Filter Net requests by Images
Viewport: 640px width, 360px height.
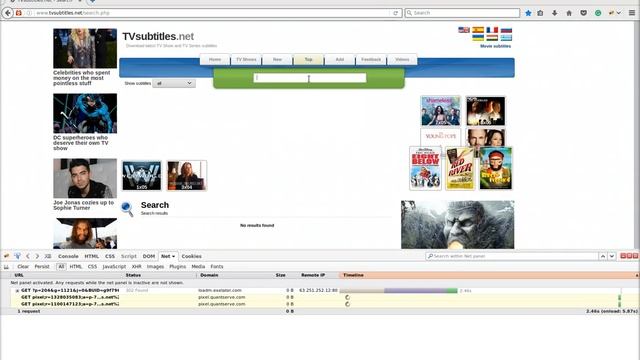click(x=155, y=267)
